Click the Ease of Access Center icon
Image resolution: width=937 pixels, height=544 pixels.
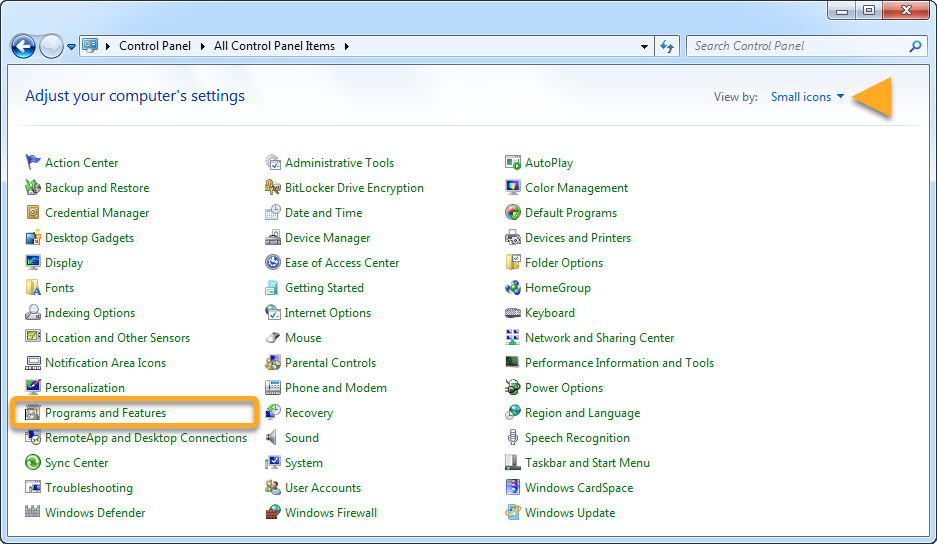coord(273,263)
